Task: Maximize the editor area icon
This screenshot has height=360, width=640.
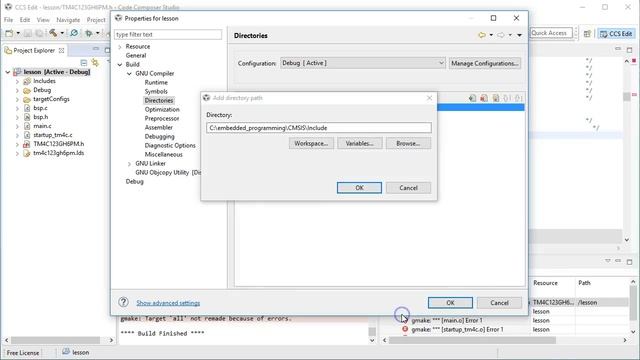Action: pyautogui.click(x=629, y=49)
